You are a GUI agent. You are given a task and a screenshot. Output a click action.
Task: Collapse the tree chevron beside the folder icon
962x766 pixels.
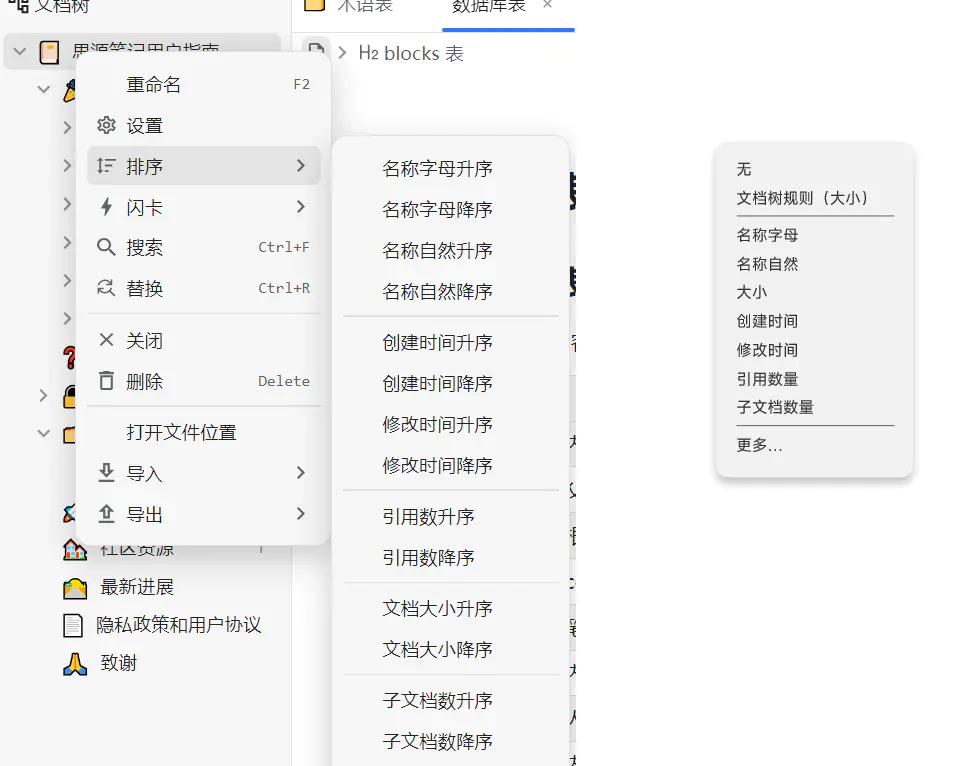click(x=44, y=434)
